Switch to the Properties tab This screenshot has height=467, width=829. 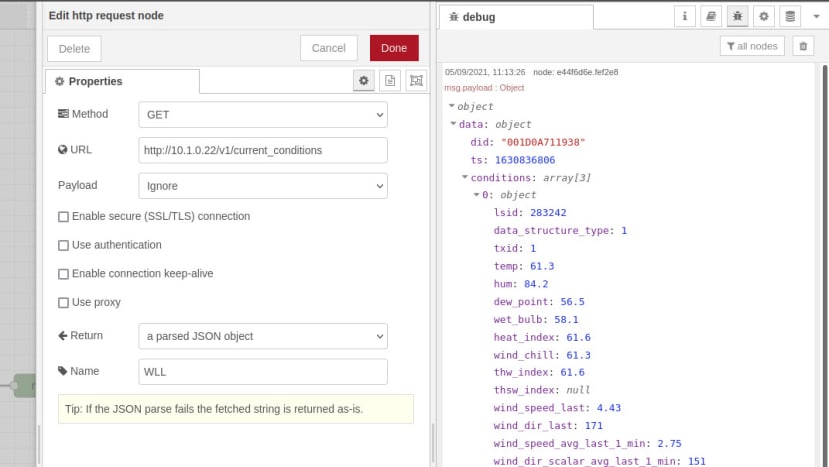click(x=123, y=81)
